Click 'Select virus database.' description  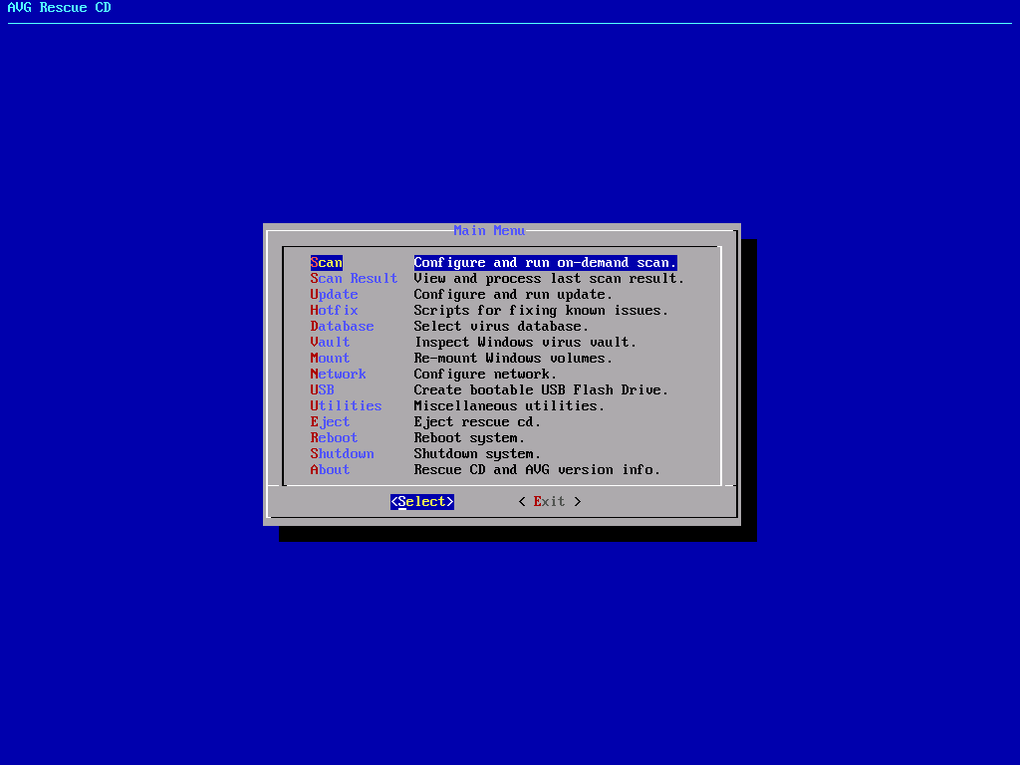(x=502, y=327)
